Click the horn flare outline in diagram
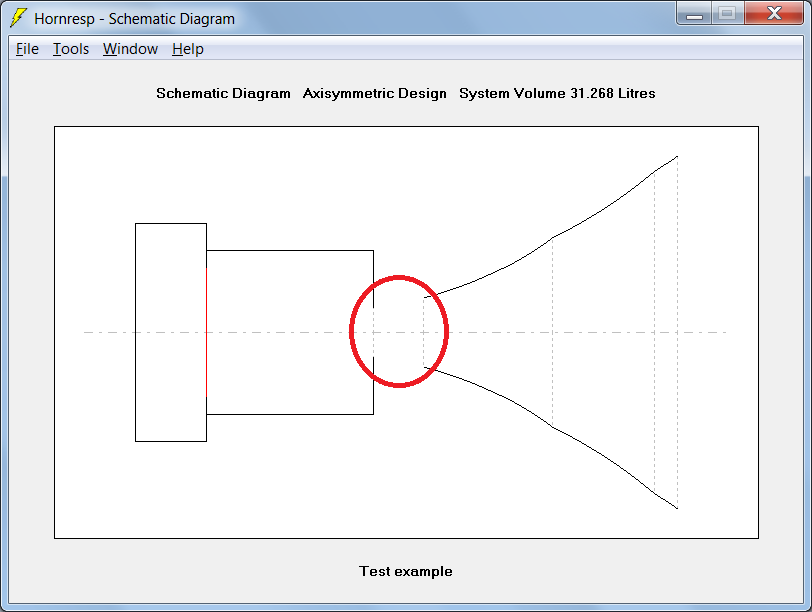Screen dimensions: 812x612 click(x=550, y=332)
